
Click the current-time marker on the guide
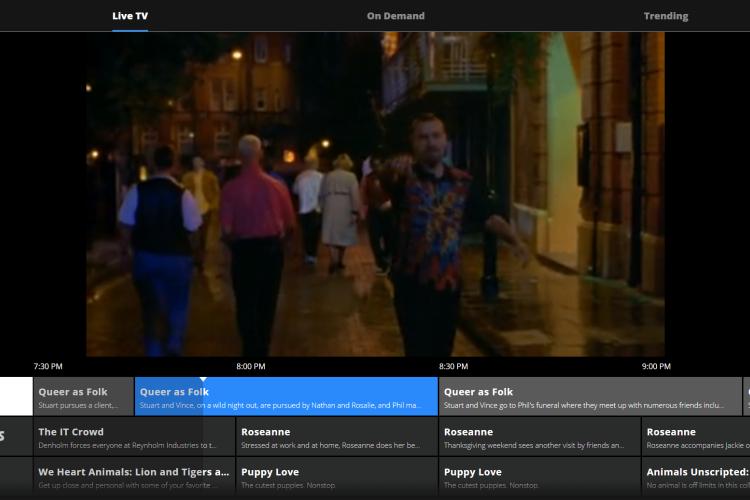point(203,379)
